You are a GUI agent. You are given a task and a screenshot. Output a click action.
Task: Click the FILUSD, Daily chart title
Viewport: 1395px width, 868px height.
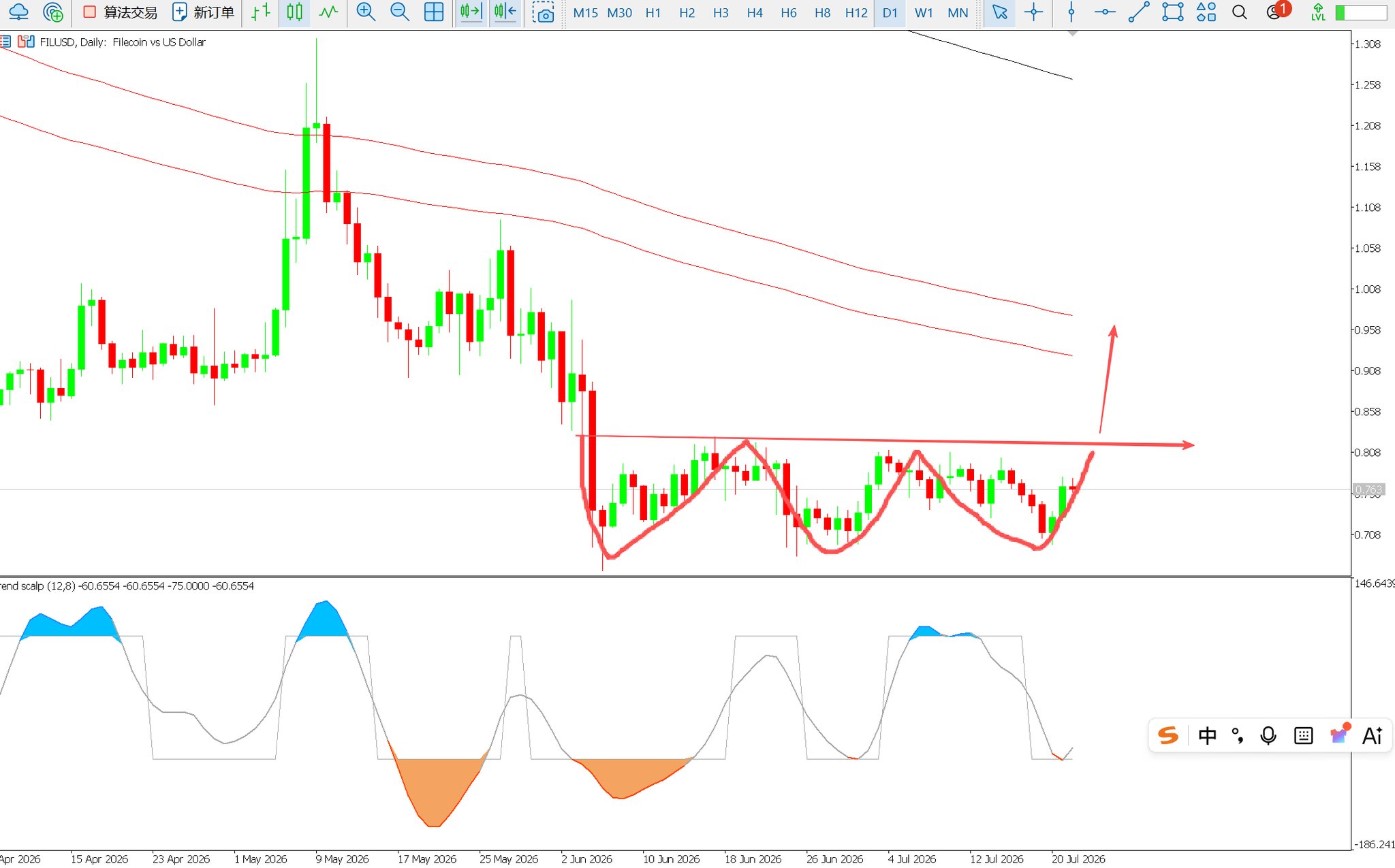[x=123, y=42]
